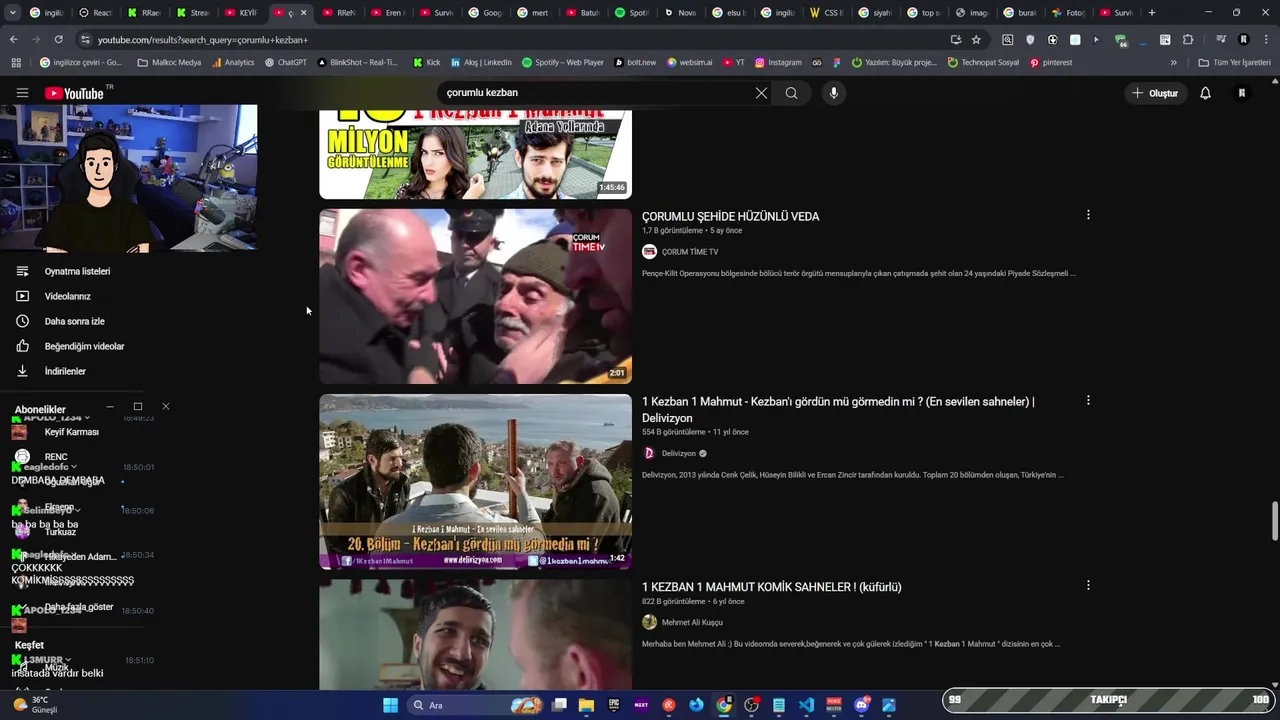The width and height of the screenshot is (1280, 720).
Task: Open Chrome tab search dropdown
Action: click(x=14, y=13)
